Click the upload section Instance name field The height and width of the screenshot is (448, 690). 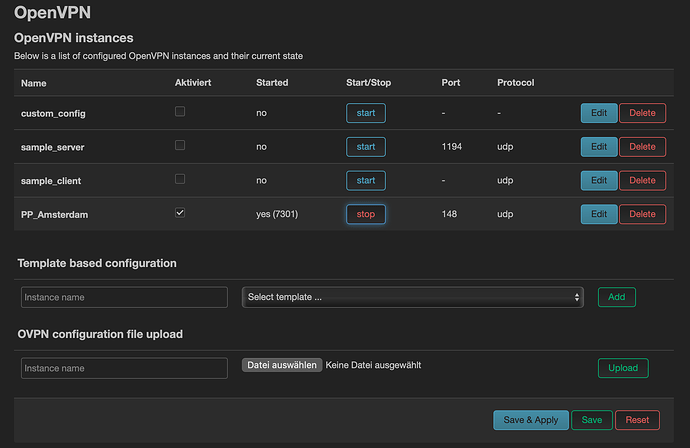pos(124,368)
